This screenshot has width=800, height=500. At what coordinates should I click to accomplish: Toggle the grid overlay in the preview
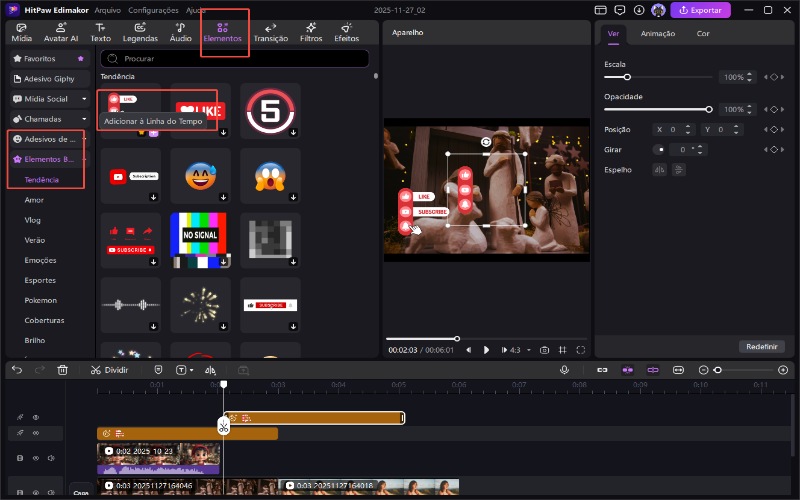pos(562,350)
